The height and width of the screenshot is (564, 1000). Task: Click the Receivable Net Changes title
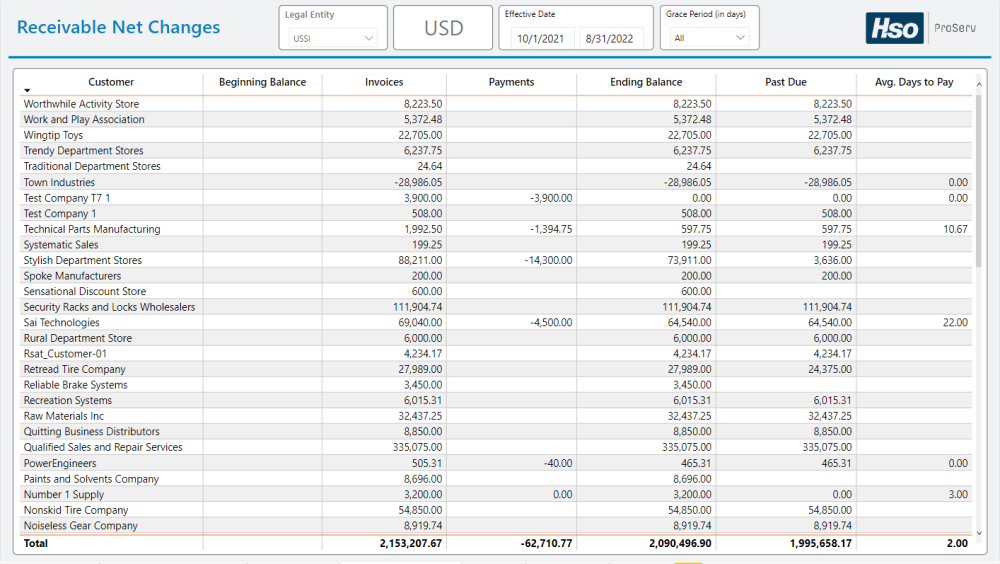tap(118, 27)
